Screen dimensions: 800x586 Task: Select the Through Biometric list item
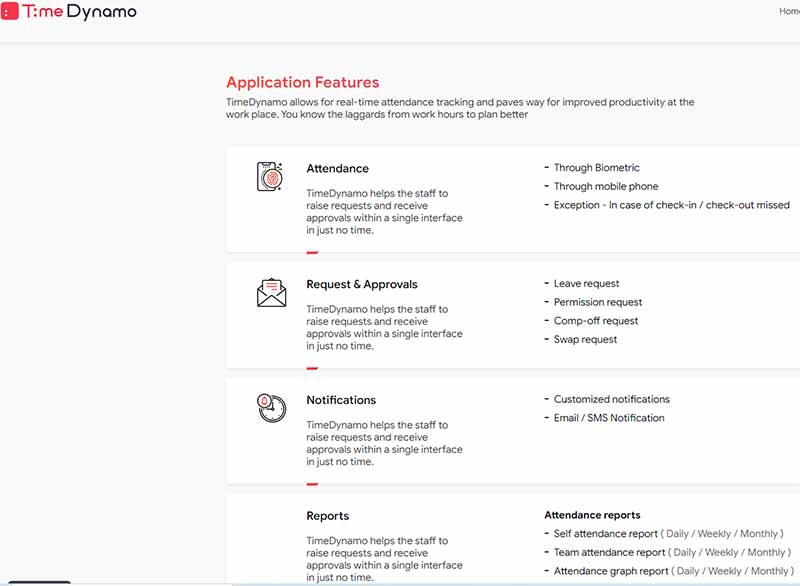point(596,168)
